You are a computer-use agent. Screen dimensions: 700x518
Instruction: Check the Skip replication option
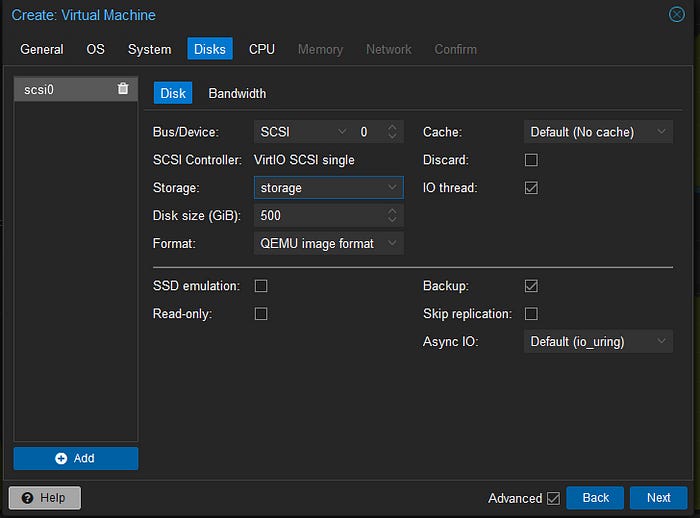pyautogui.click(x=531, y=313)
